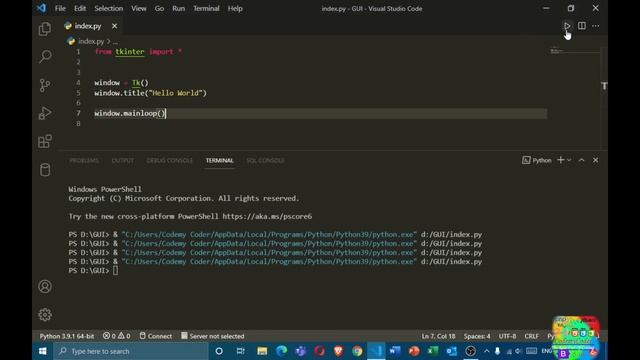Screen dimensions: 640x360
Task: Open the Help menu
Action: tap(235, 8)
